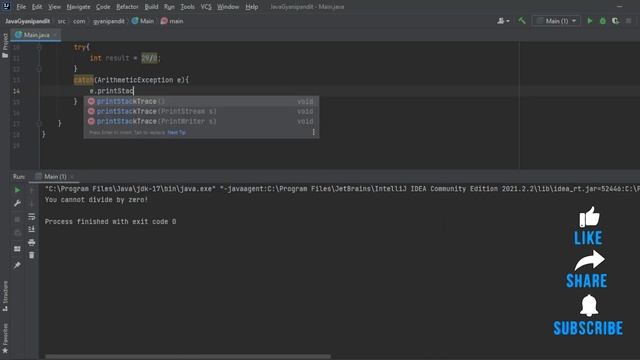
Task: Click the Build project hammer icon
Action: pyautogui.click(x=522, y=20)
